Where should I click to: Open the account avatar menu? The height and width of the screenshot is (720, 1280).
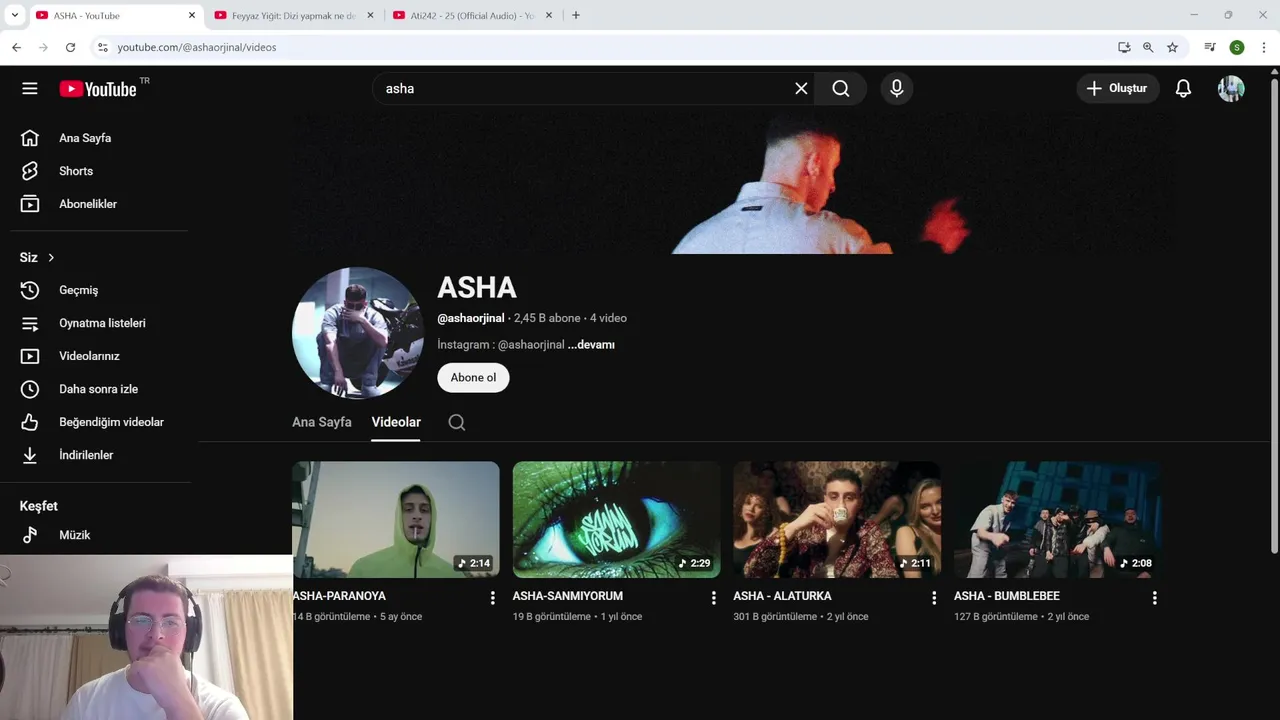pyautogui.click(x=1231, y=89)
